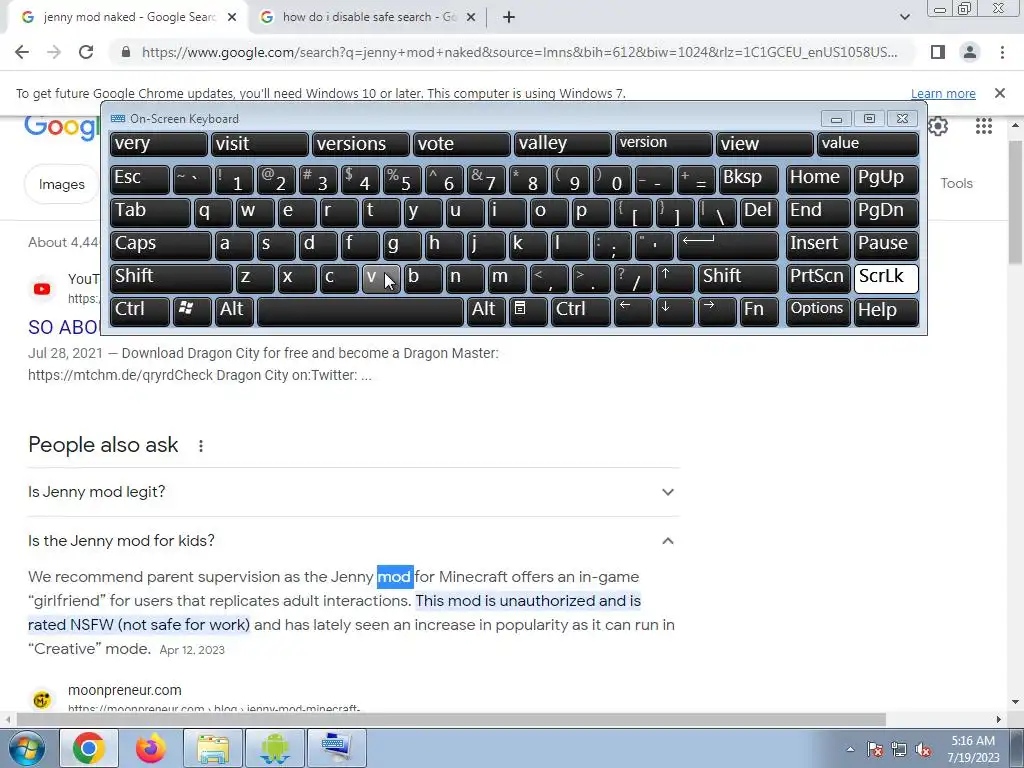Toggle the left Alt key
The image size is (1024, 768).
coord(234,312)
